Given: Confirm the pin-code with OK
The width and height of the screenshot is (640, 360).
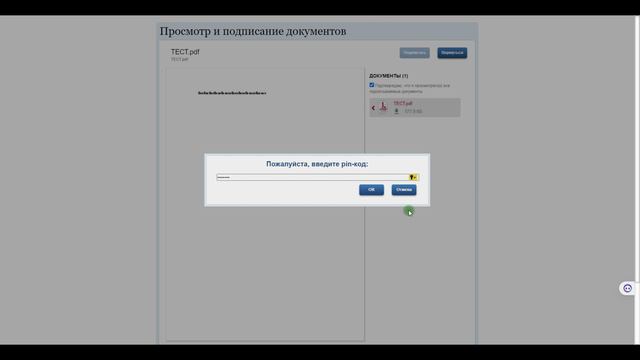Looking at the screenshot, I should pyautogui.click(x=371, y=190).
